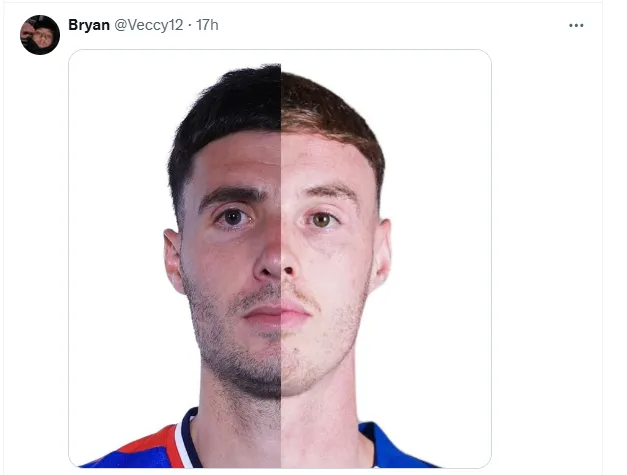This screenshot has height=475, width=627.
Task: Click the forehead area of the merged portrait
Action: [278, 160]
